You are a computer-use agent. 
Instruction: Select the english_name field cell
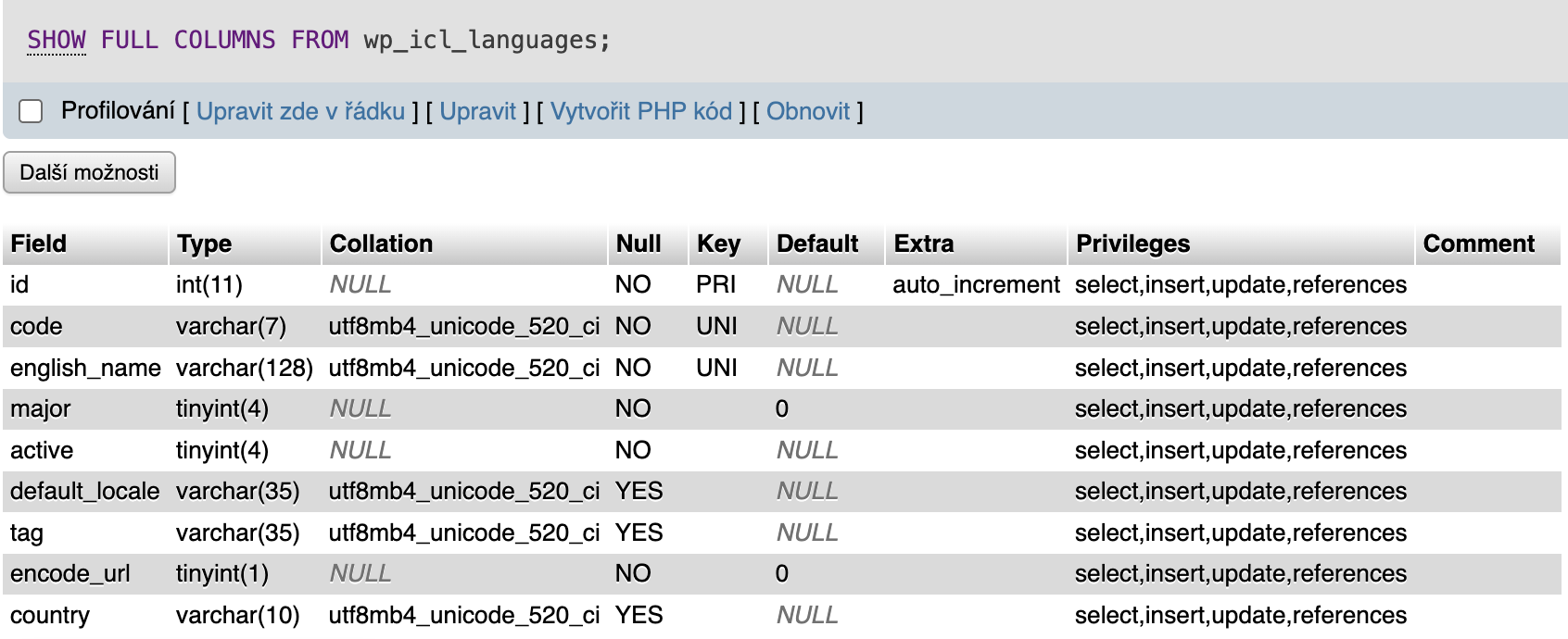85,368
